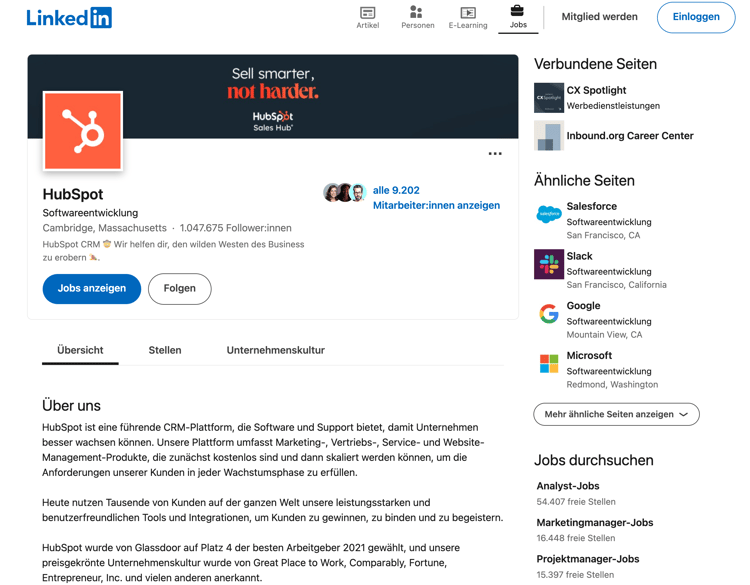The image size is (750, 585).
Task: Click the Werbedienstleistungen text
Action: point(613,106)
